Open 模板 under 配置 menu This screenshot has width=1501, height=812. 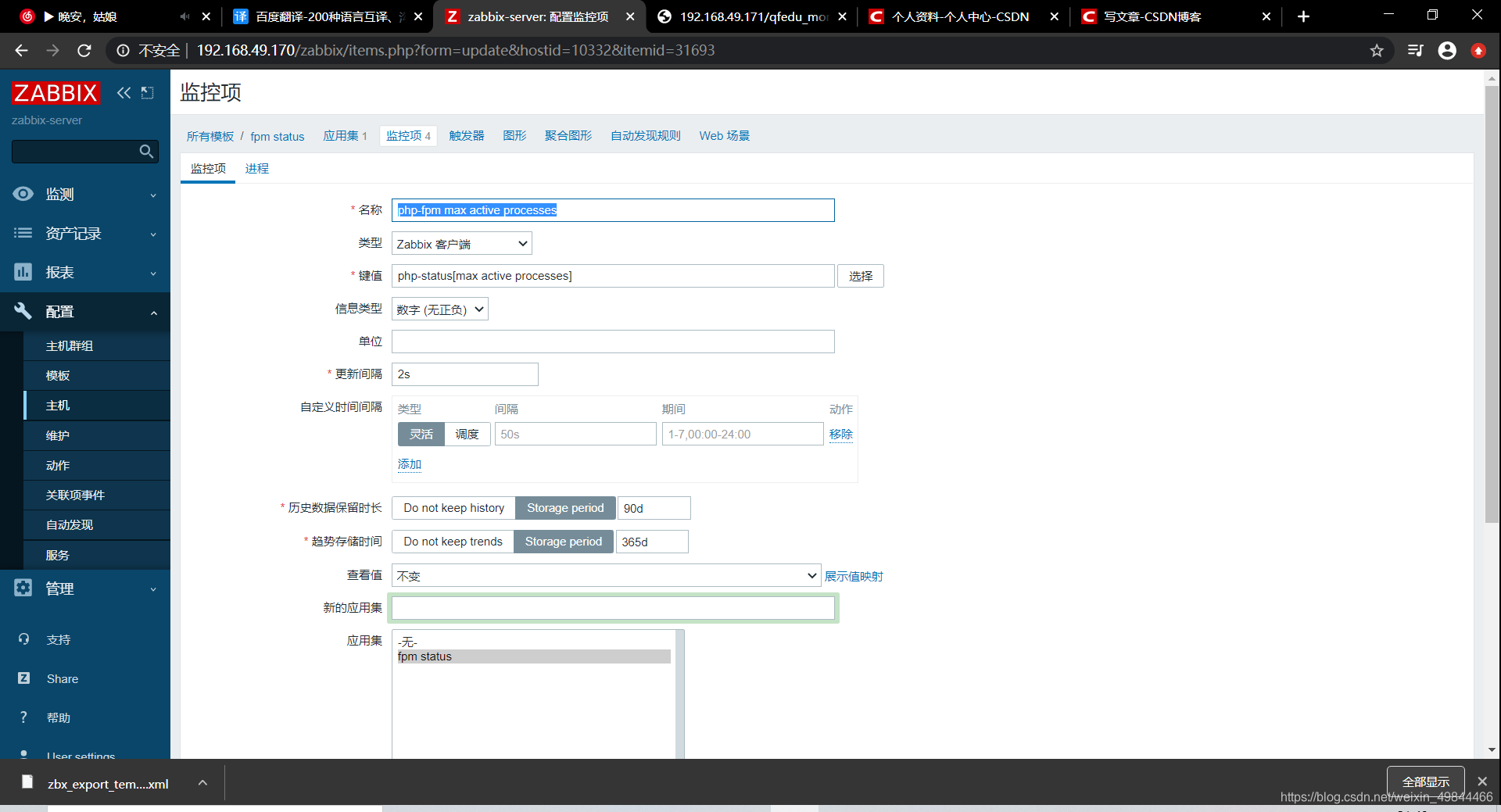(x=58, y=376)
